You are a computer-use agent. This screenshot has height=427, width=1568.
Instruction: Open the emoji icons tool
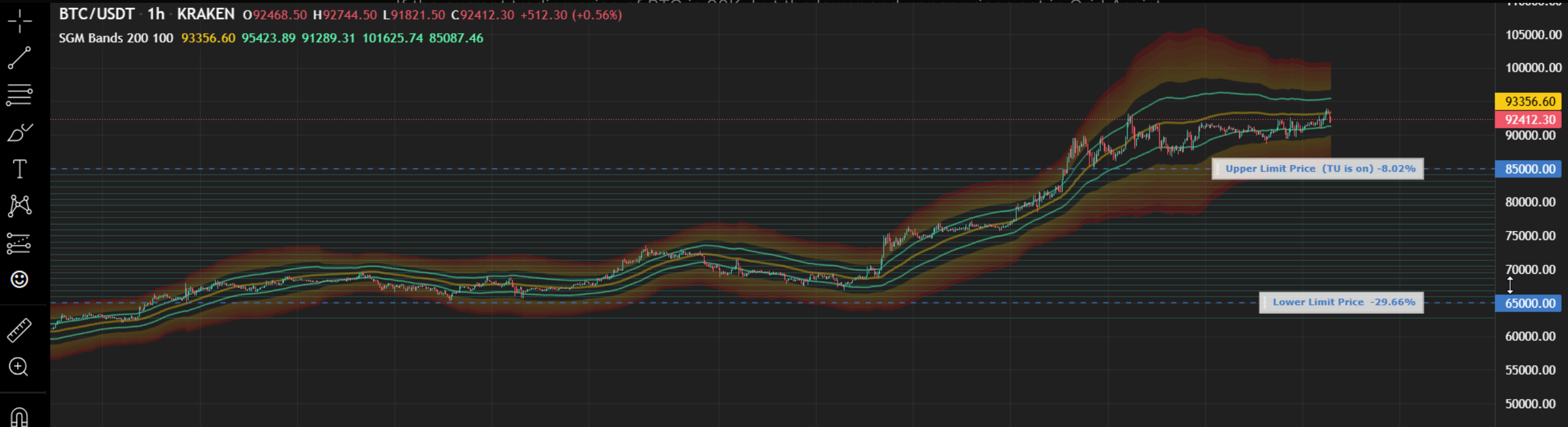pos(19,280)
